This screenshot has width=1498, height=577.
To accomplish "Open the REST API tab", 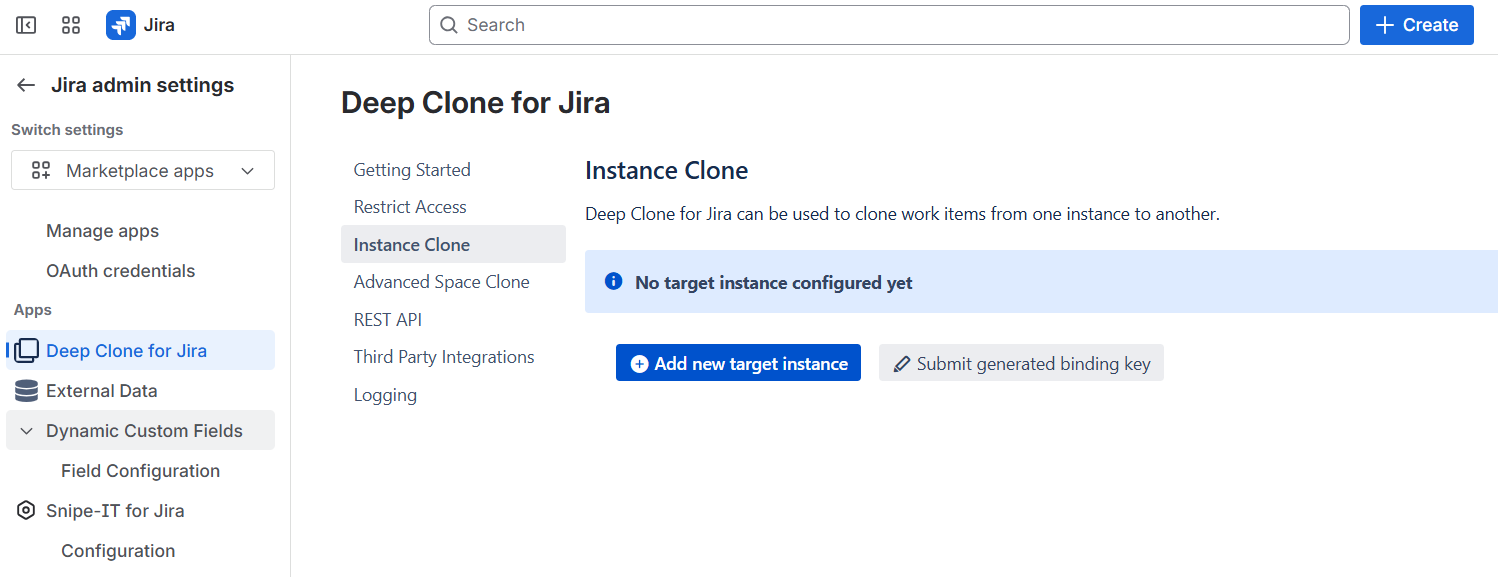I will (388, 320).
